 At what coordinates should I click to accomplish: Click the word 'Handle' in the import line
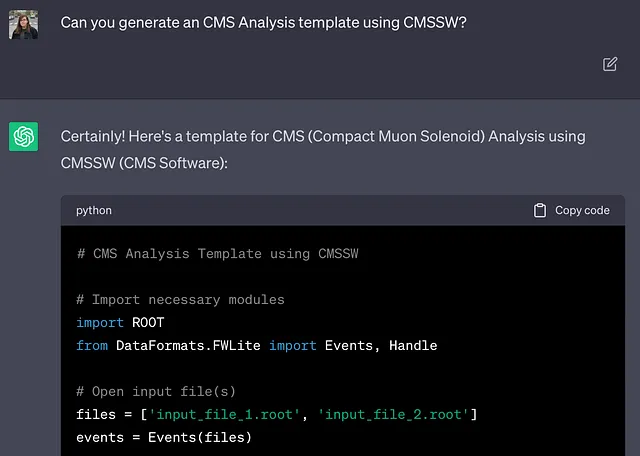tap(413, 346)
